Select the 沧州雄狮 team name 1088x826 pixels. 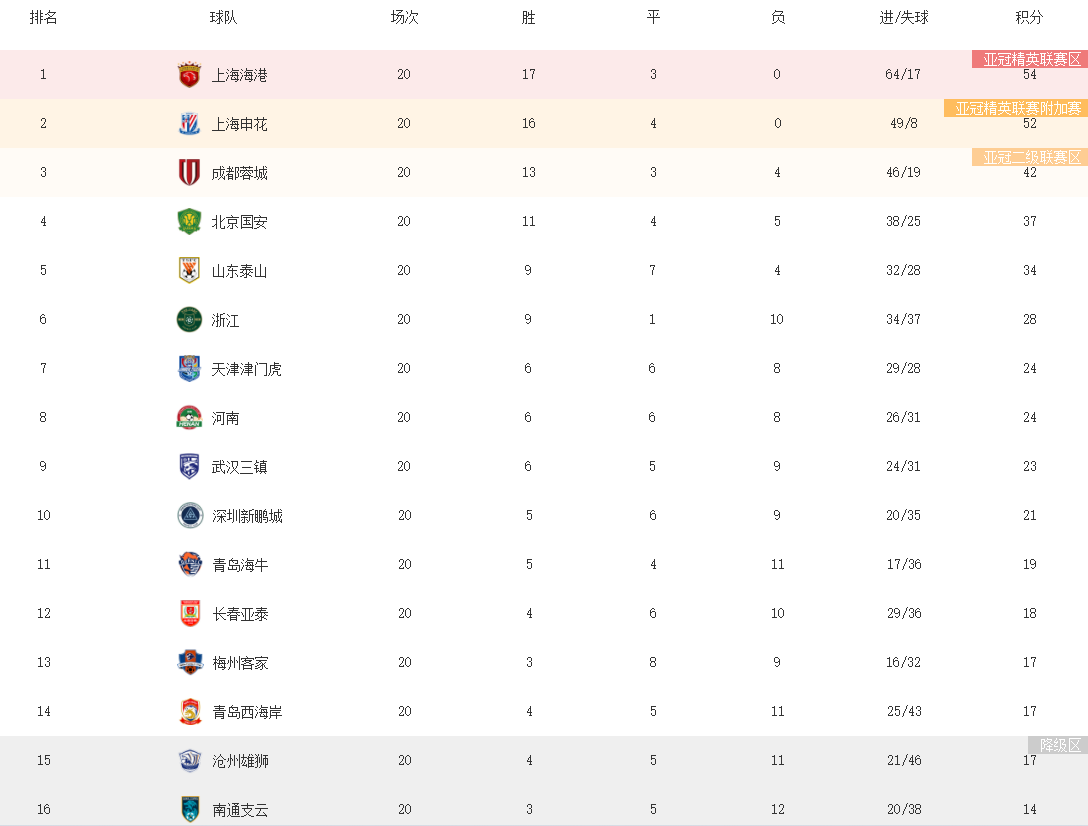pyautogui.click(x=240, y=761)
